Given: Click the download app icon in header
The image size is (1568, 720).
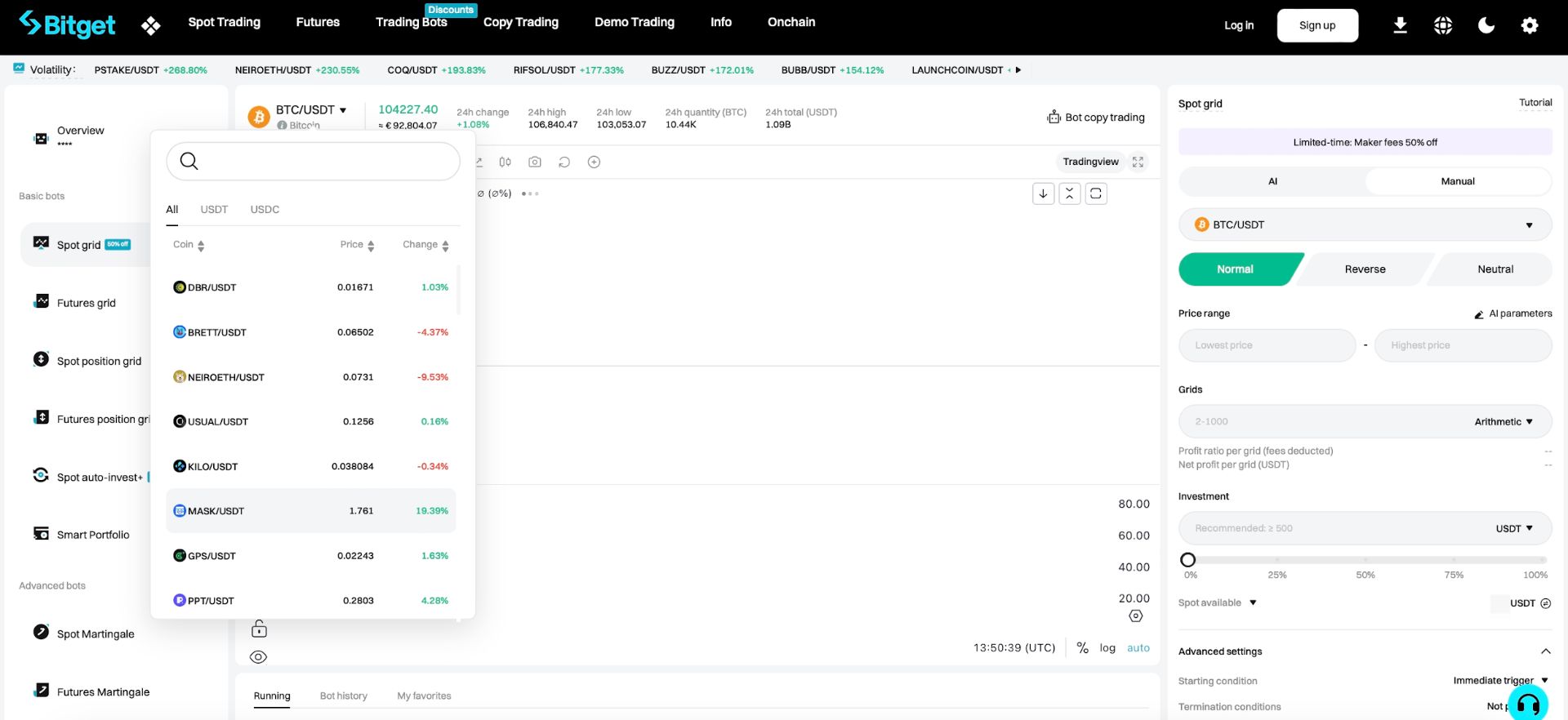Looking at the screenshot, I should tap(1400, 25).
